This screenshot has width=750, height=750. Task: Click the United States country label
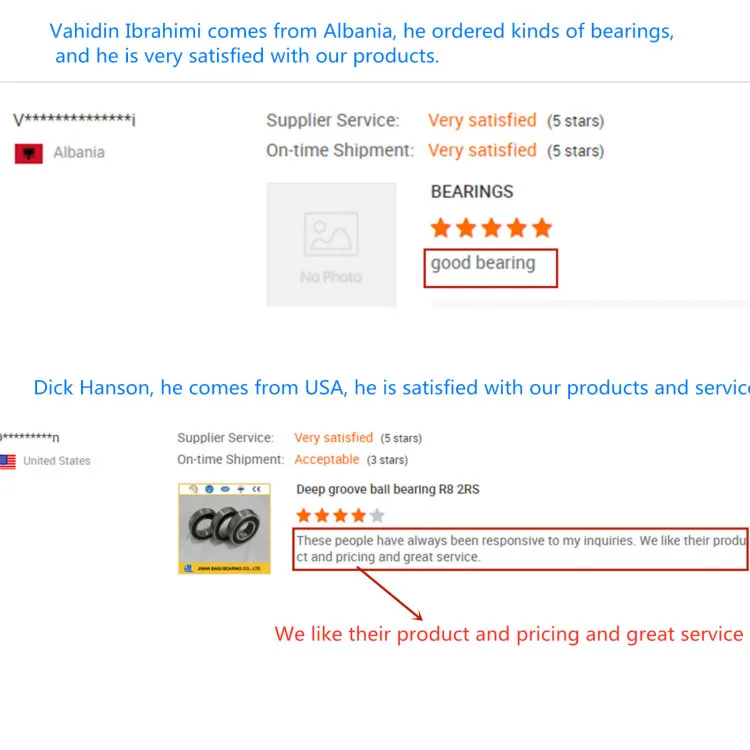coord(57,461)
